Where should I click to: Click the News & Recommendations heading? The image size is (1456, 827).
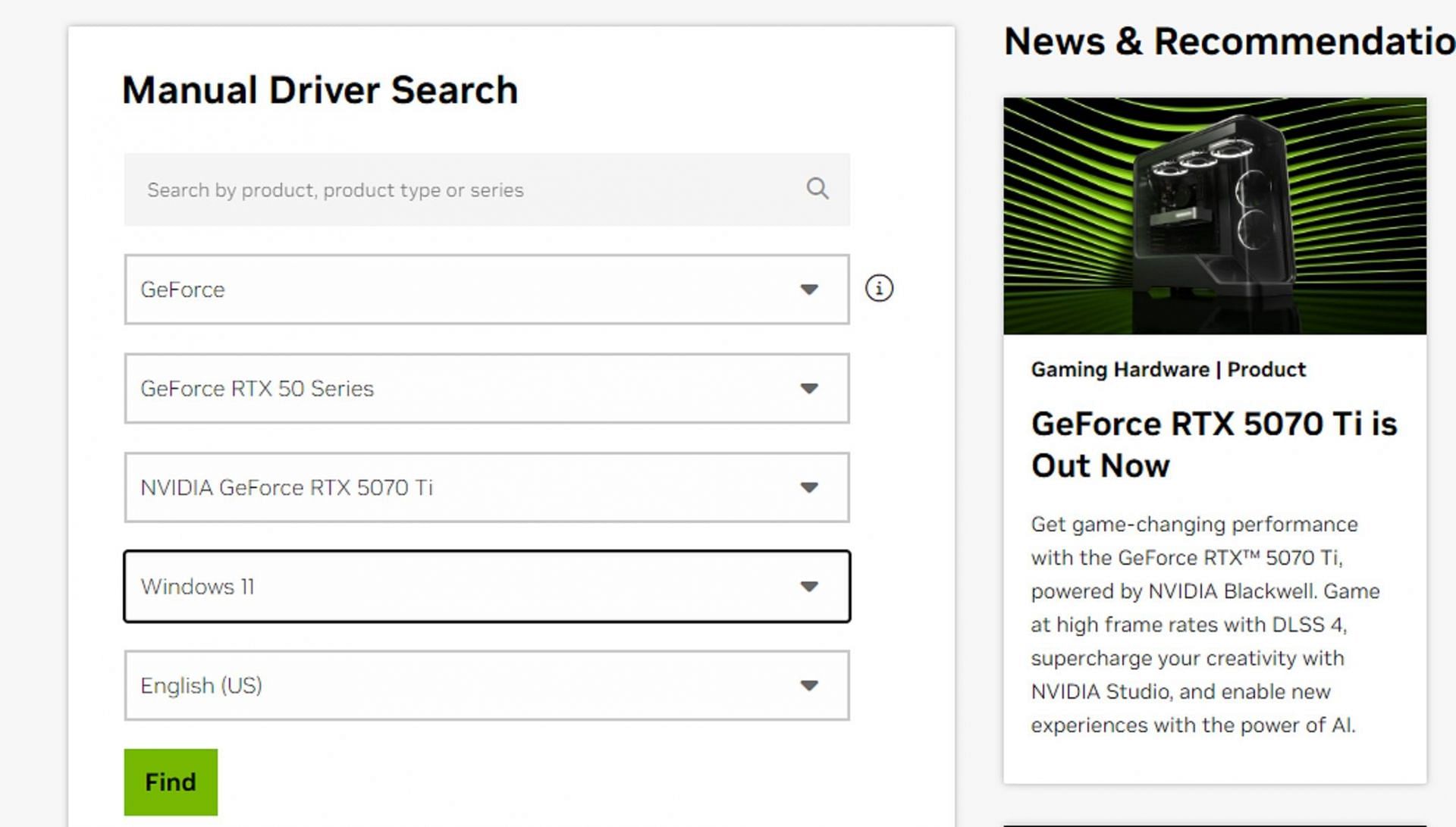pyautogui.click(x=1228, y=42)
